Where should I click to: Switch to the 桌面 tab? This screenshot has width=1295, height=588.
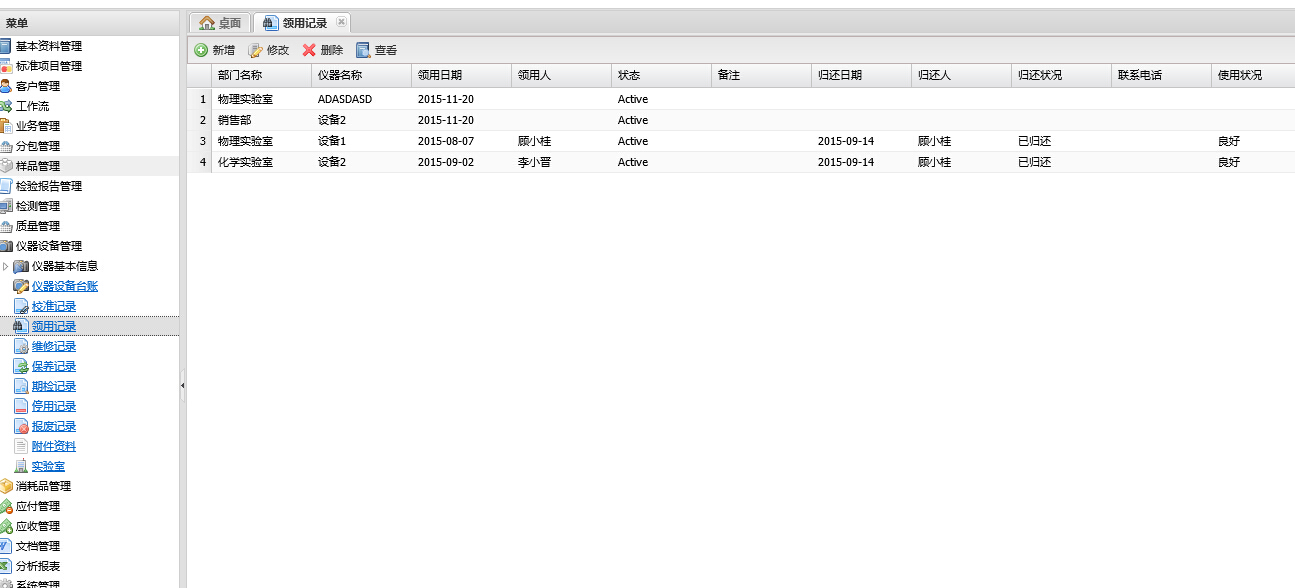tap(220, 23)
